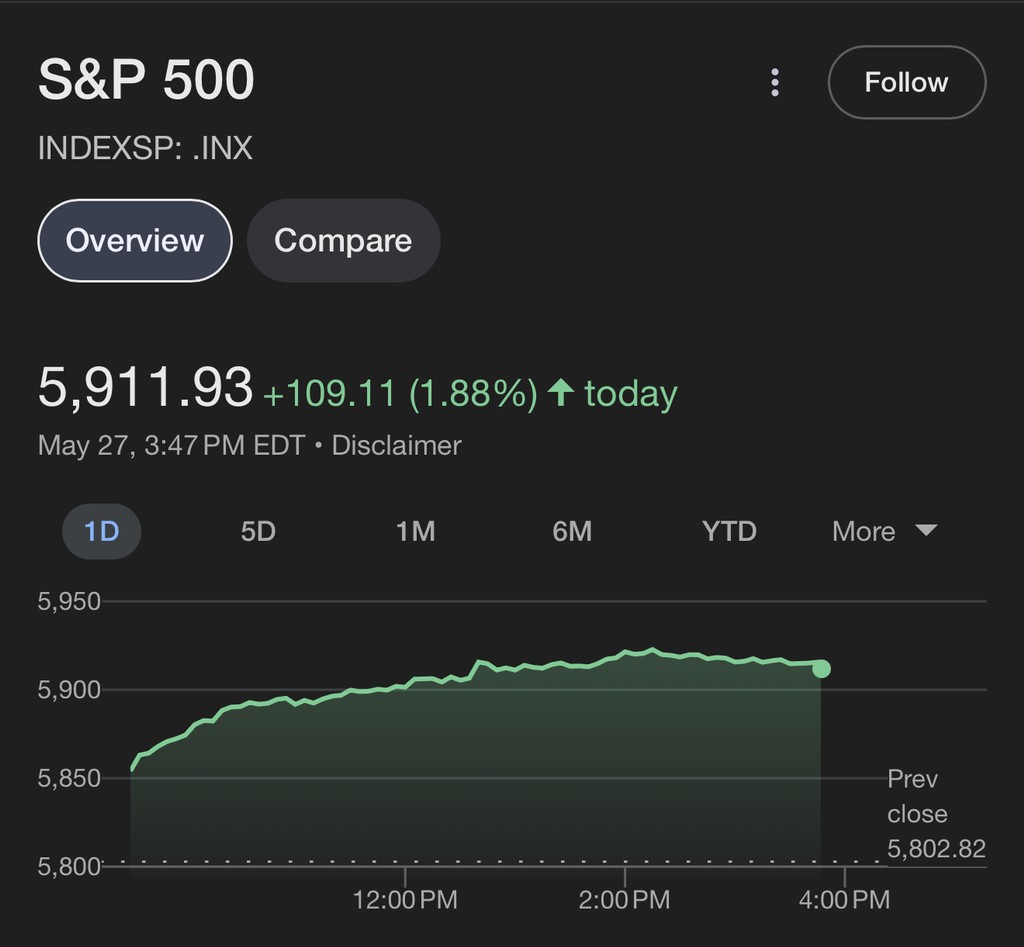Open the Disclaimer link
Screen dimensions: 1024x947
tap(396, 445)
